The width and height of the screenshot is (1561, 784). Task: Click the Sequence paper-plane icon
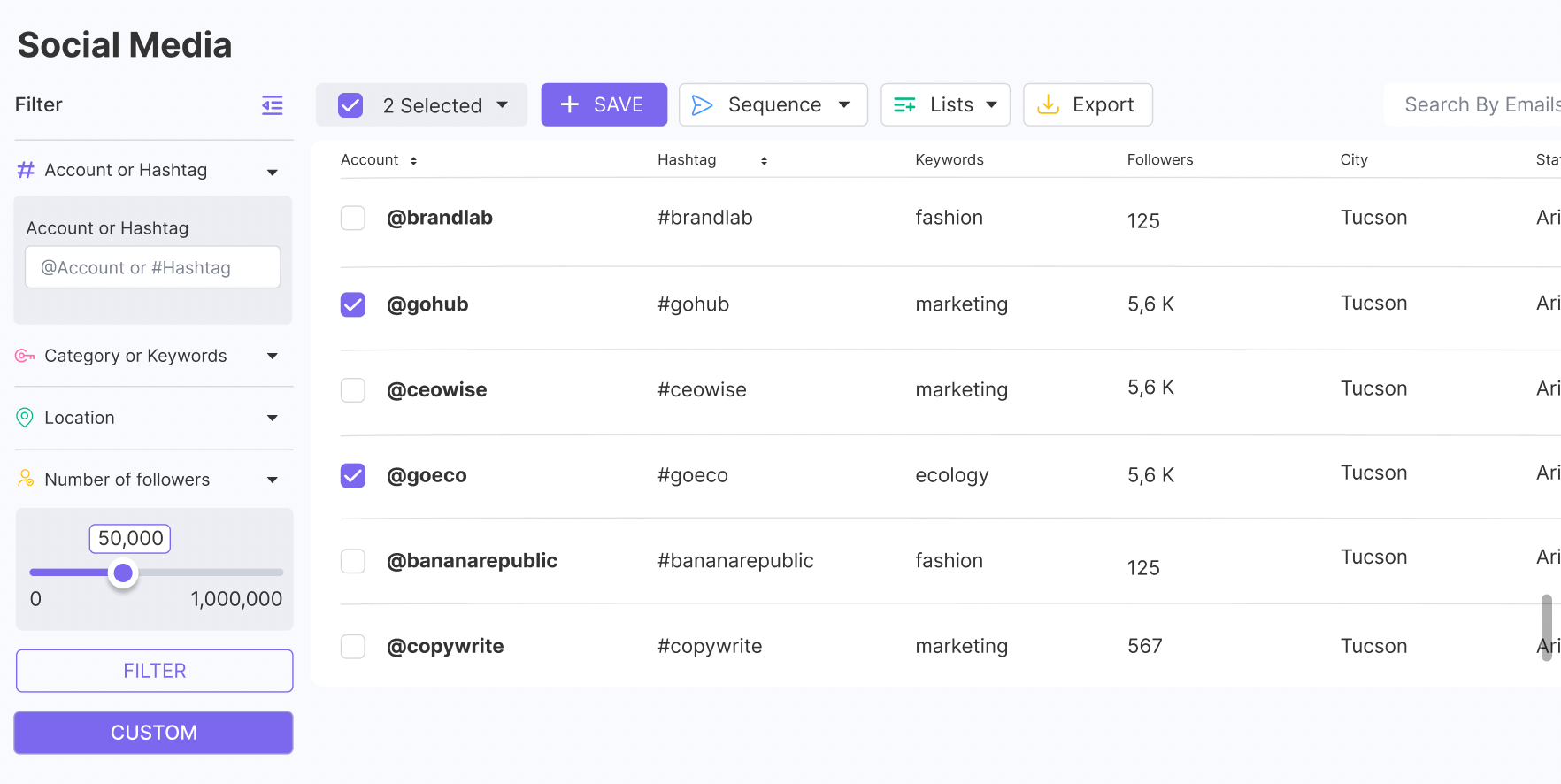coord(702,105)
